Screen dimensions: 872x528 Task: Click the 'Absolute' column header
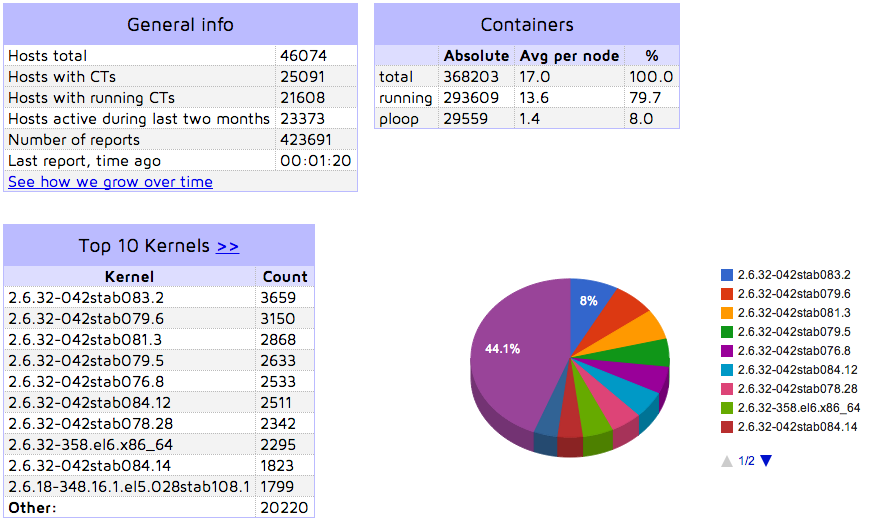coord(477,56)
